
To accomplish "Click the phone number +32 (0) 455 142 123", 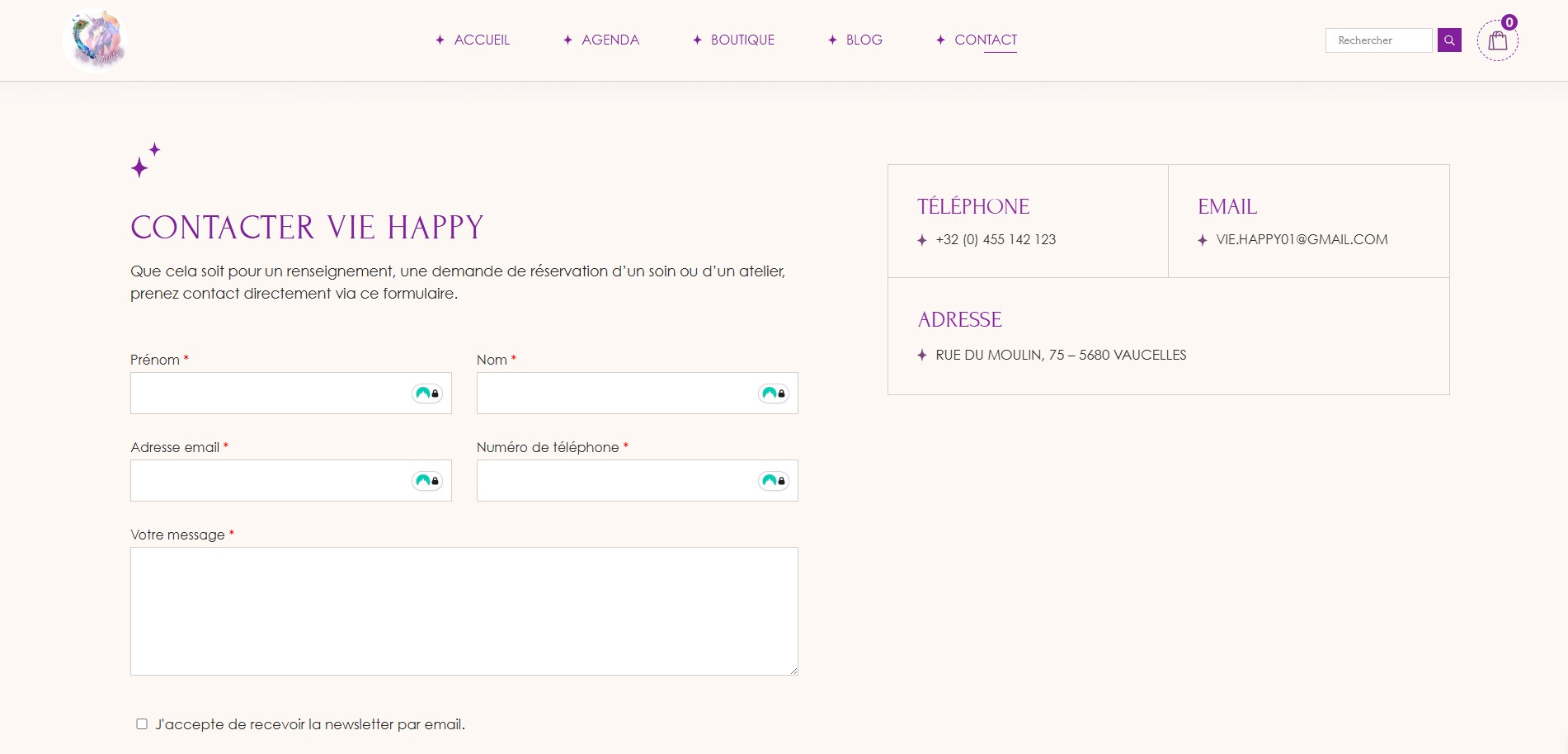I will [996, 239].
